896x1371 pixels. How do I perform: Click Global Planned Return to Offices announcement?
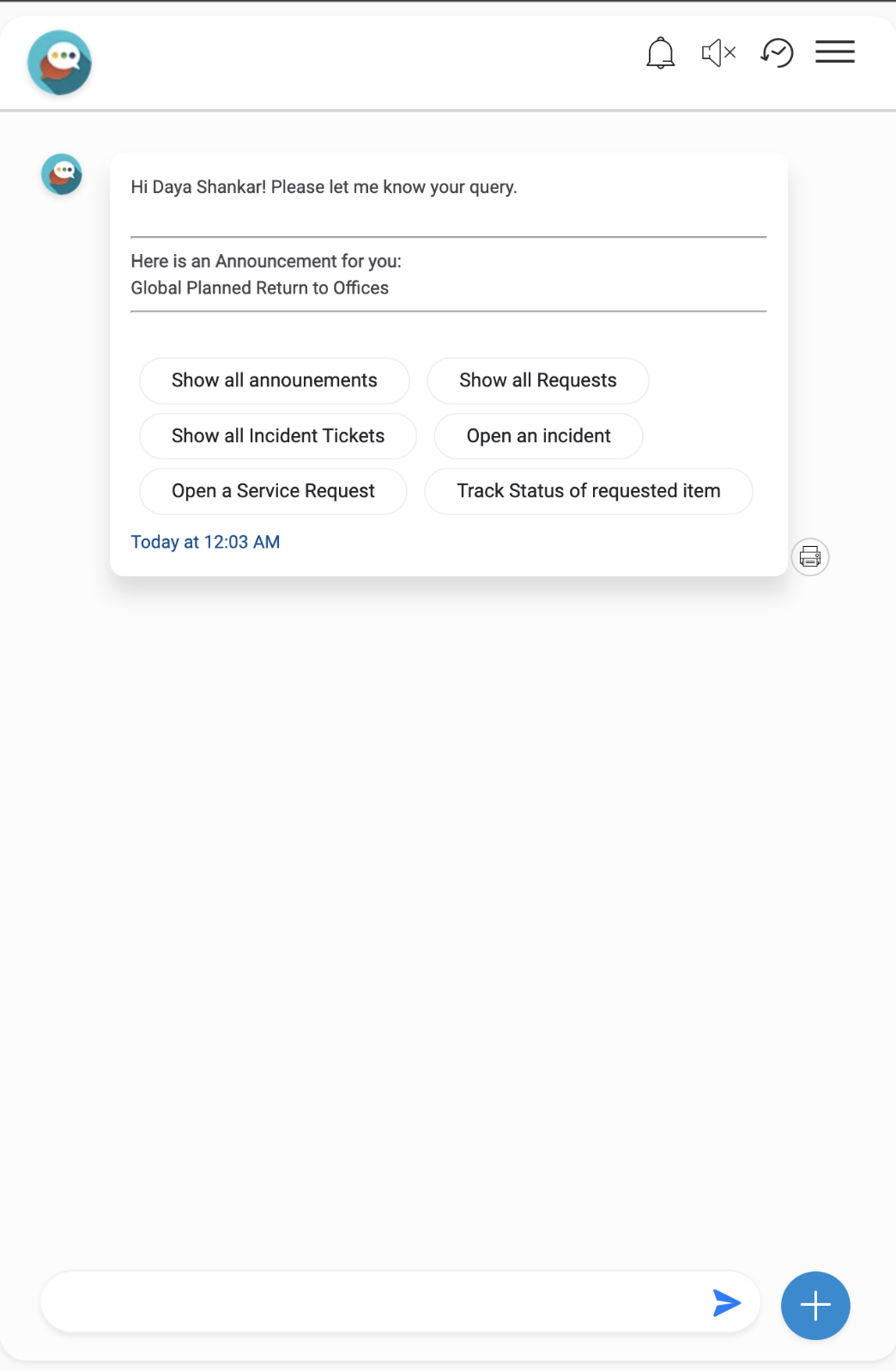[259, 288]
